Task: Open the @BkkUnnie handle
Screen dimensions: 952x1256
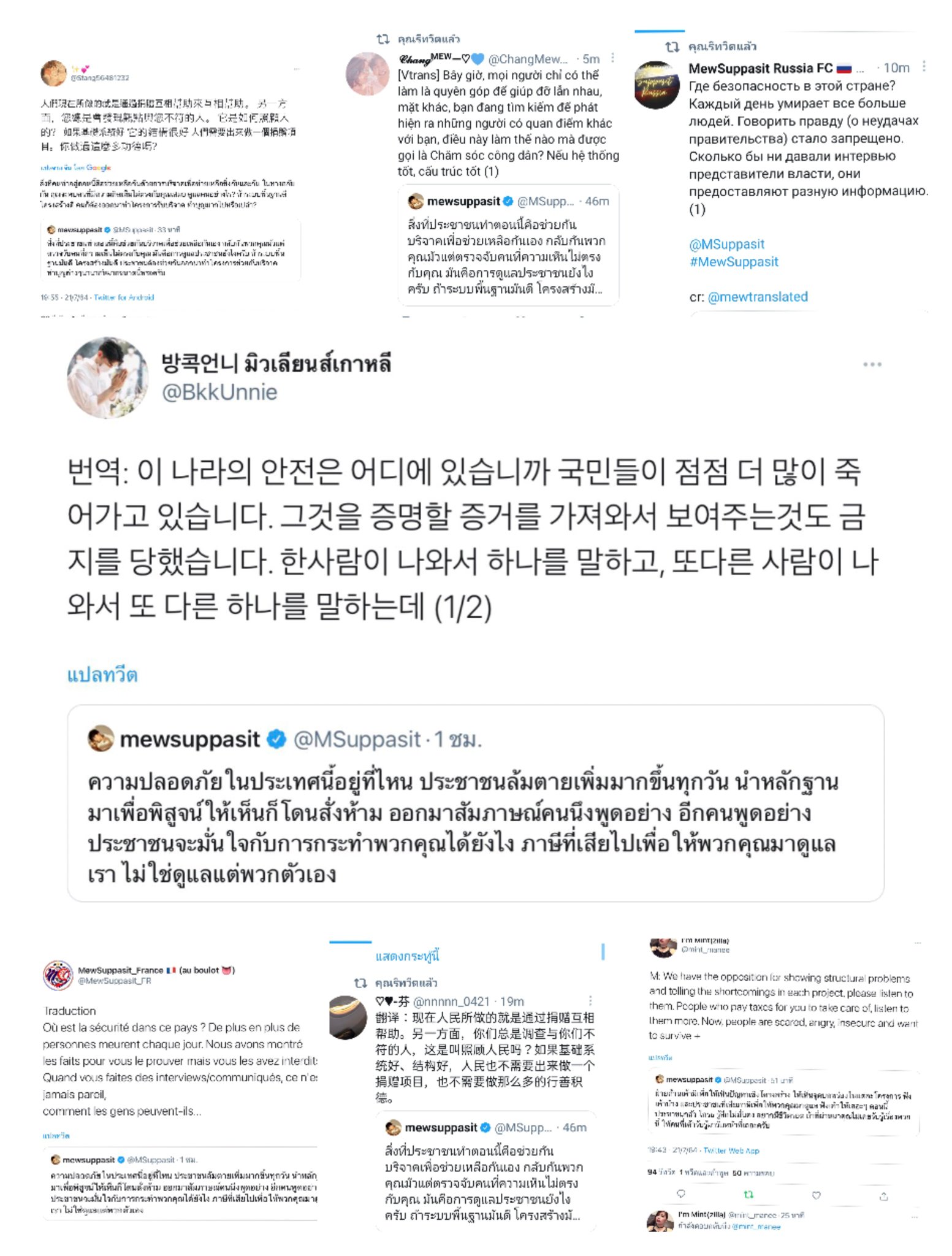Action: pos(219,392)
